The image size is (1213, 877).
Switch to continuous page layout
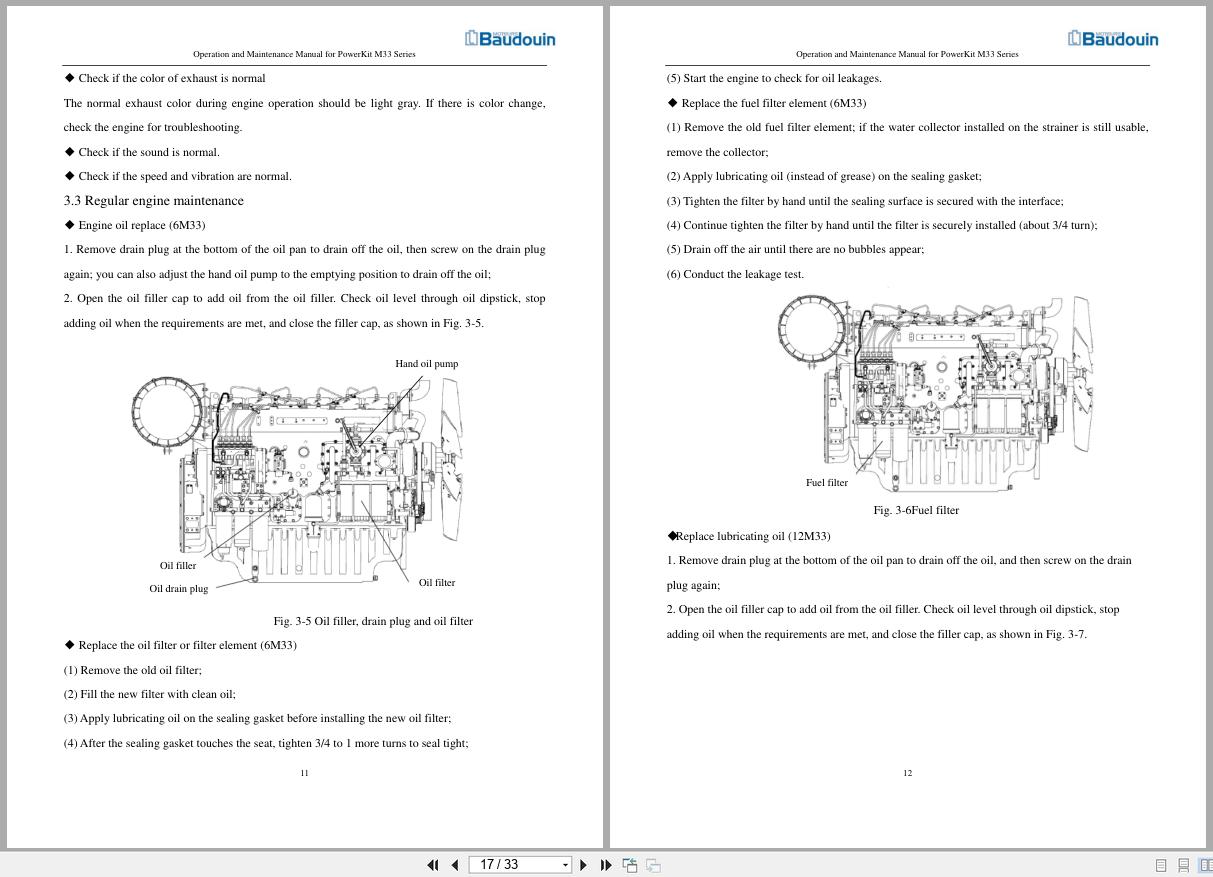click(1183, 866)
